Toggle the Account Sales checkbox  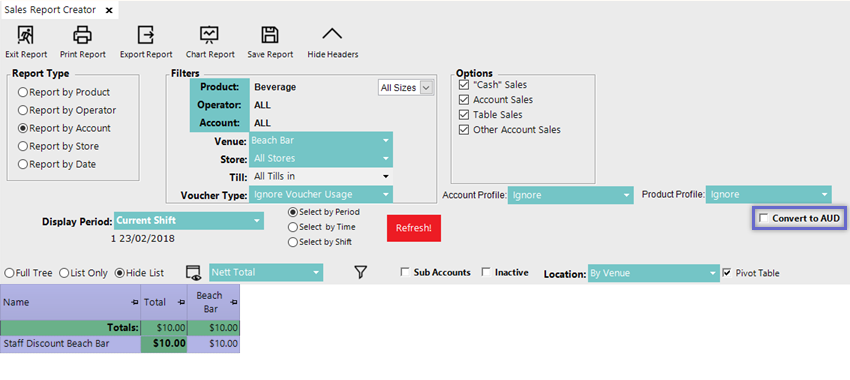tap(463, 100)
